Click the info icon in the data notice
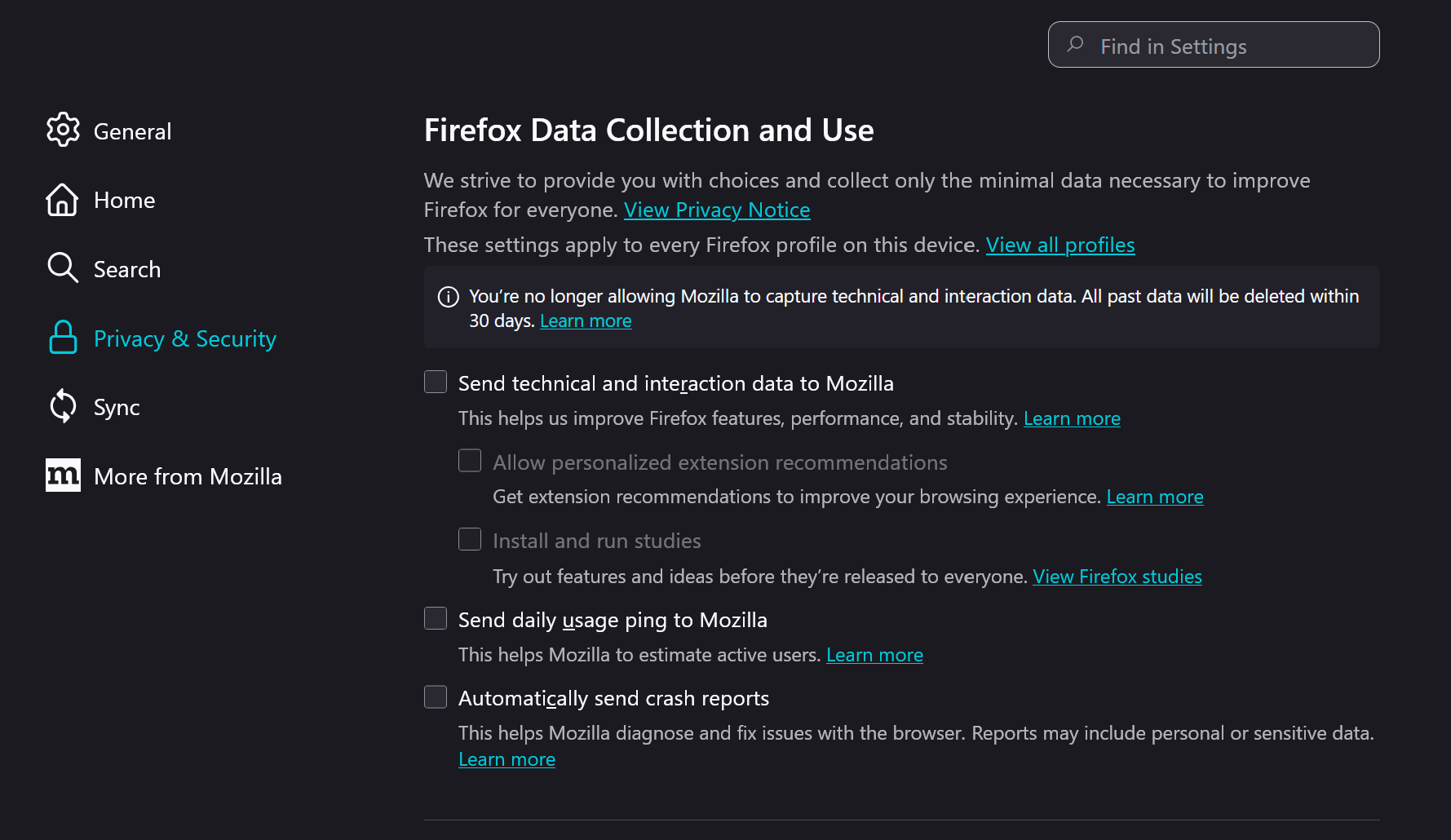The width and height of the screenshot is (1451, 840). [x=448, y=297]
